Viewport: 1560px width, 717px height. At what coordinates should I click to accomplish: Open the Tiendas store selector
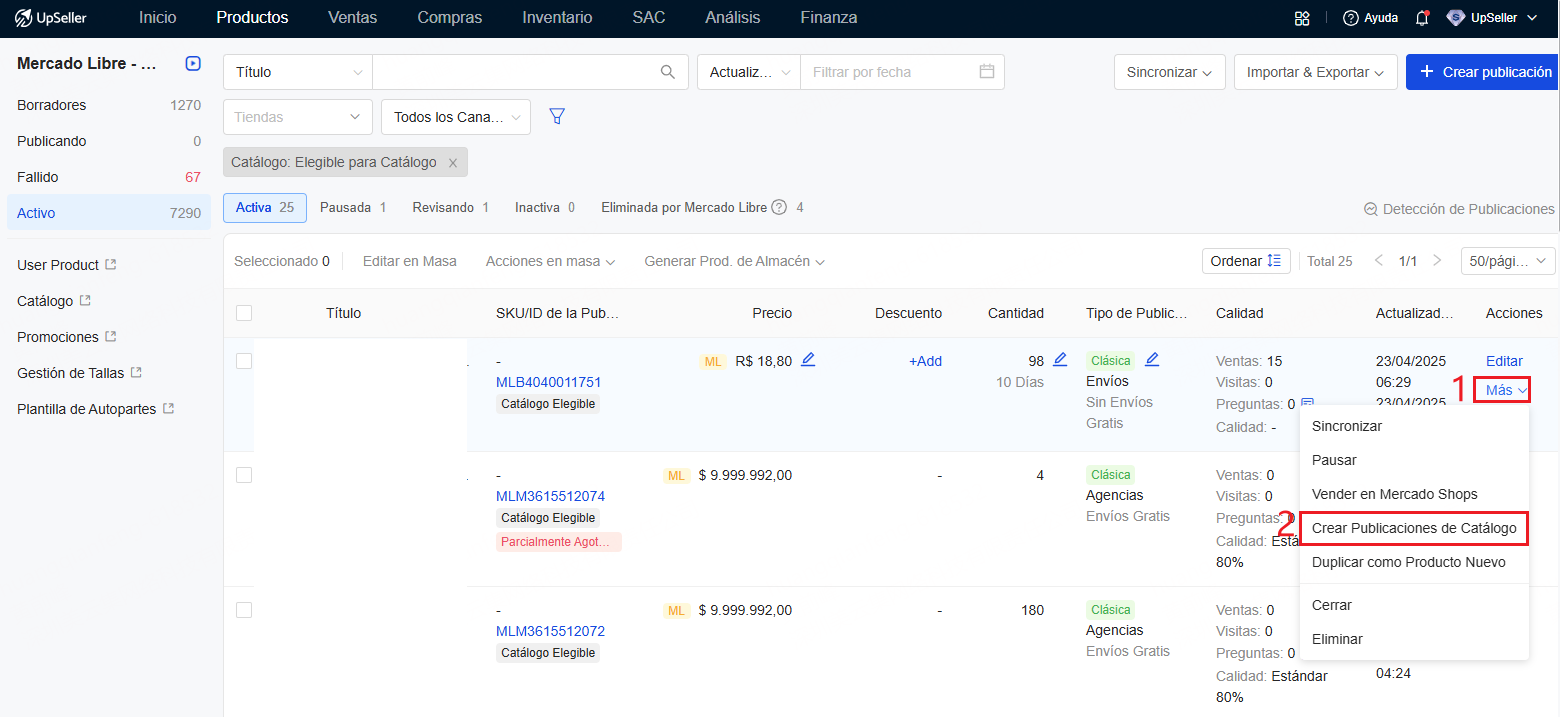click(298, 117)
